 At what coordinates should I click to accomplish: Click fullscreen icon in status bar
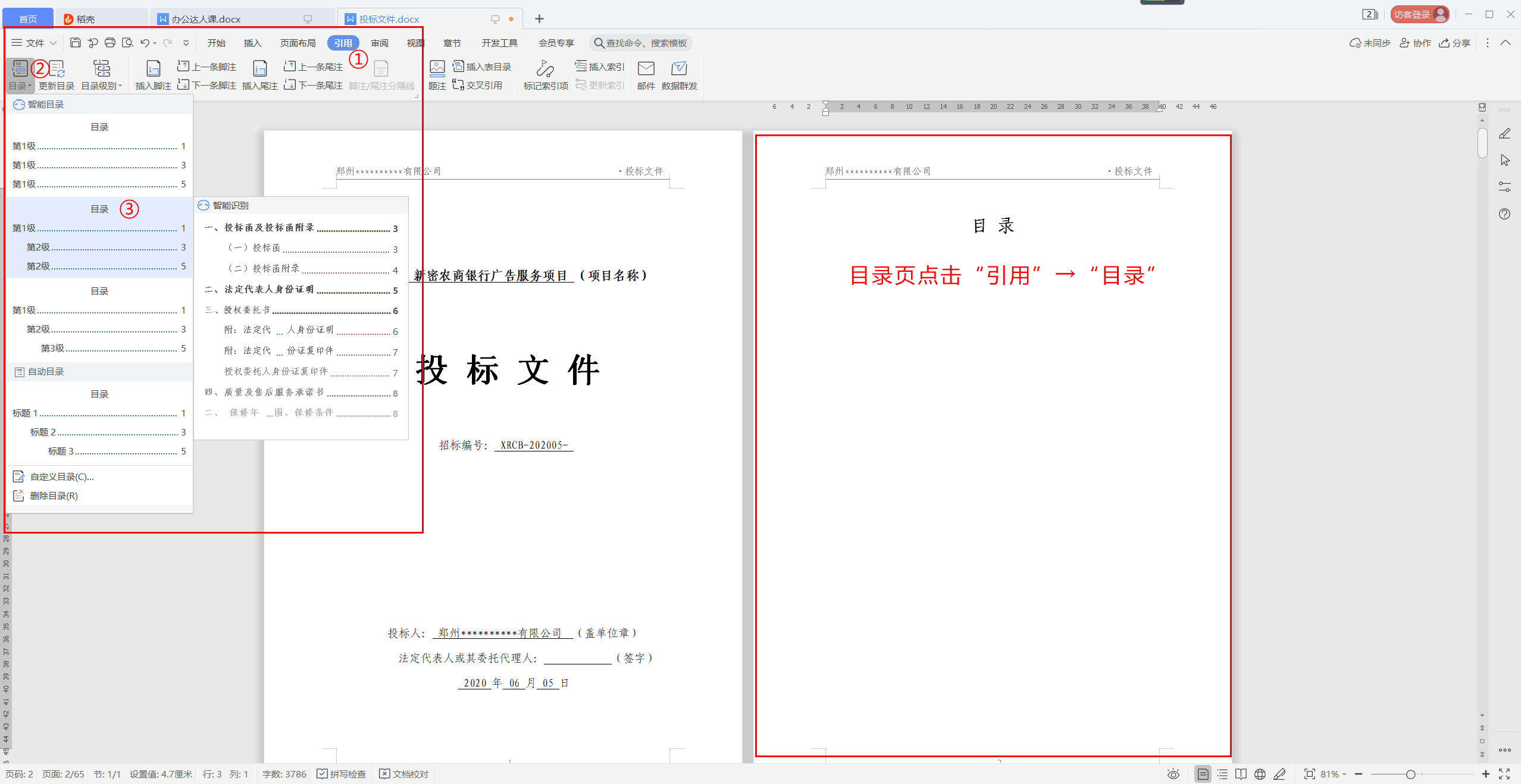pos(1504,774)
